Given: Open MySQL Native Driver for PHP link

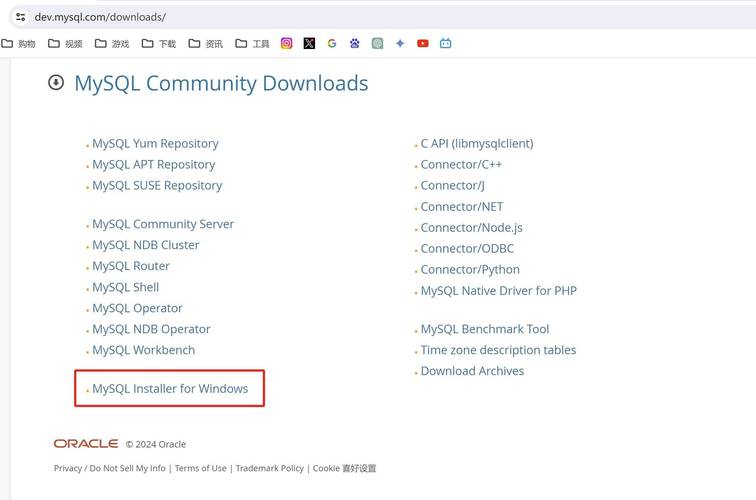Looking at the screenshot, I should (x=499, y=291).
